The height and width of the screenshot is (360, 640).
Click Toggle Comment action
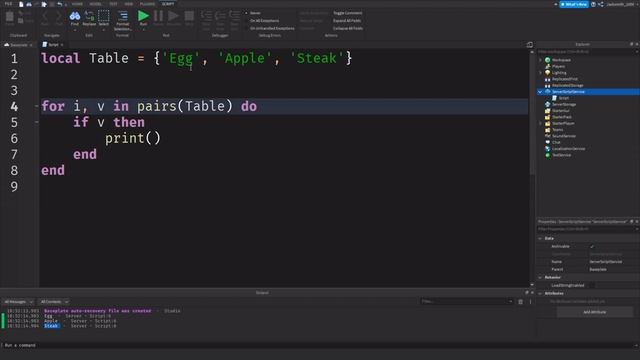click(347, 13)
